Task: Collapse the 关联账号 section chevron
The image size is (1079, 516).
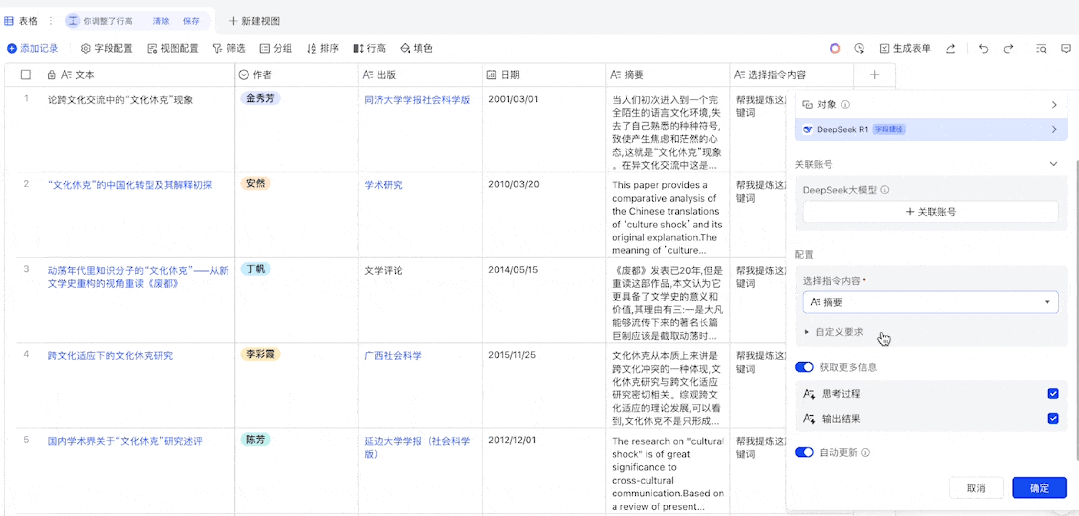Action: pyautogui.click(x=1053, y=164)
